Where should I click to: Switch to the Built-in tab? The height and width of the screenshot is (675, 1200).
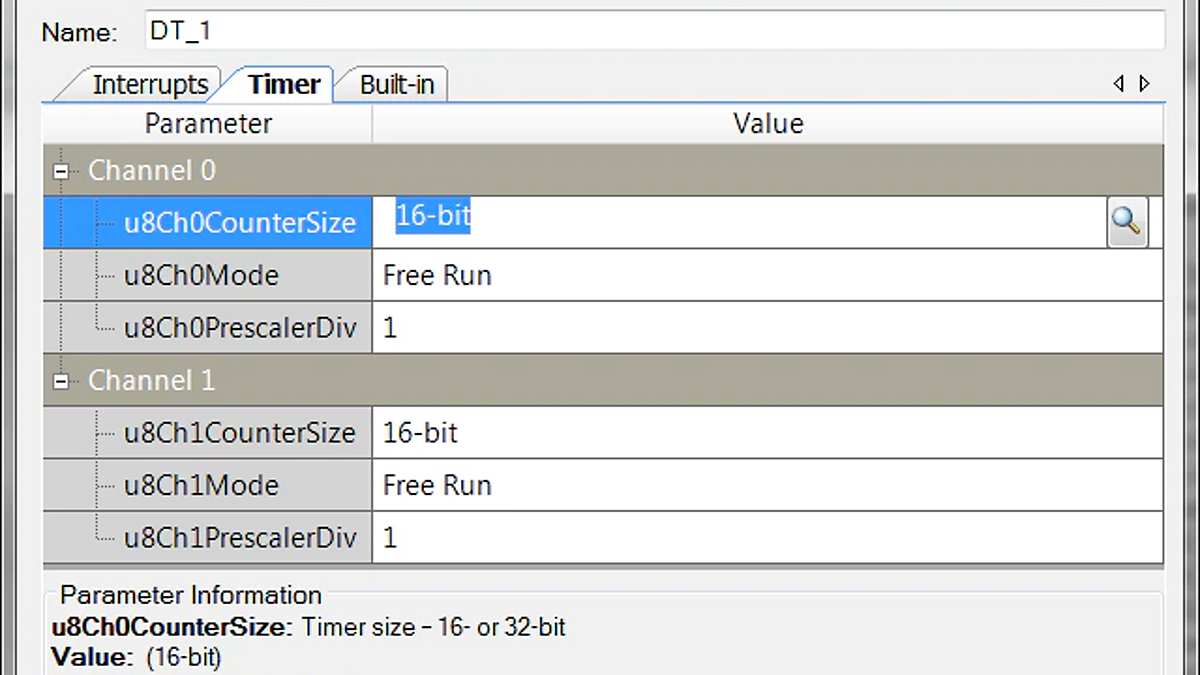(x=396, y=84)
